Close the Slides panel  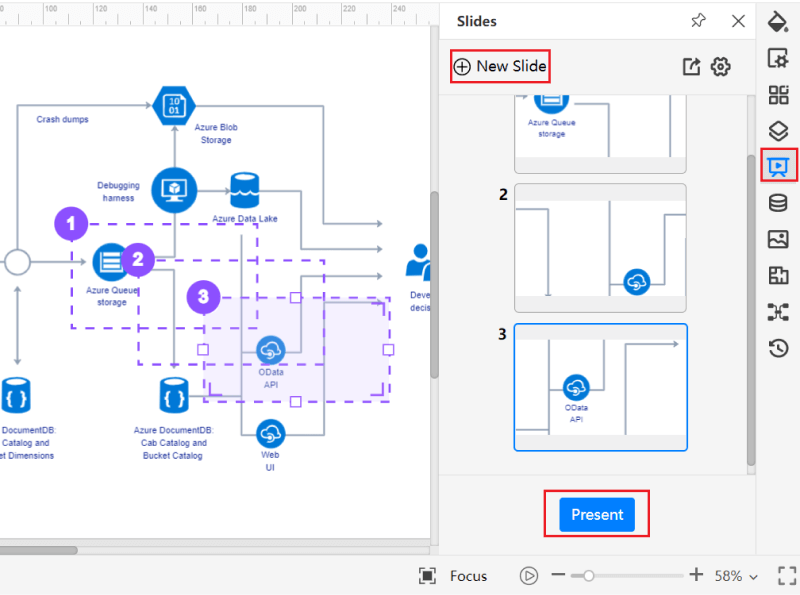point(738,21)
